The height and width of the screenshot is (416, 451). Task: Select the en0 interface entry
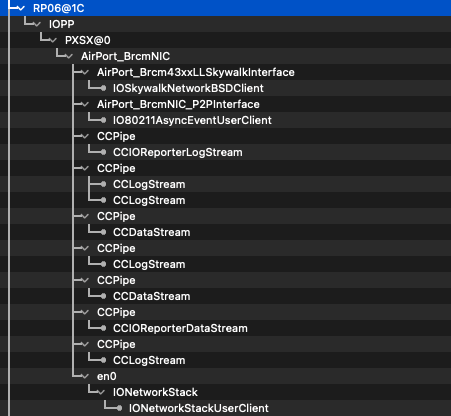[x=107, y=376]
